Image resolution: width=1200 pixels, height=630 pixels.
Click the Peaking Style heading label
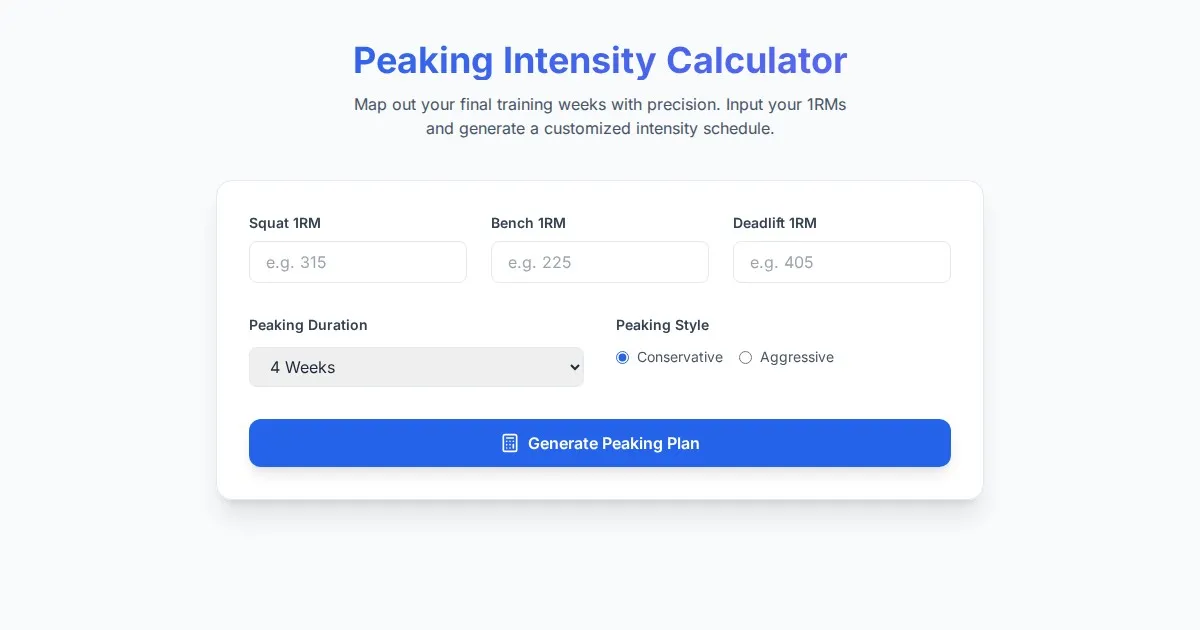click(x=662, y=325)
